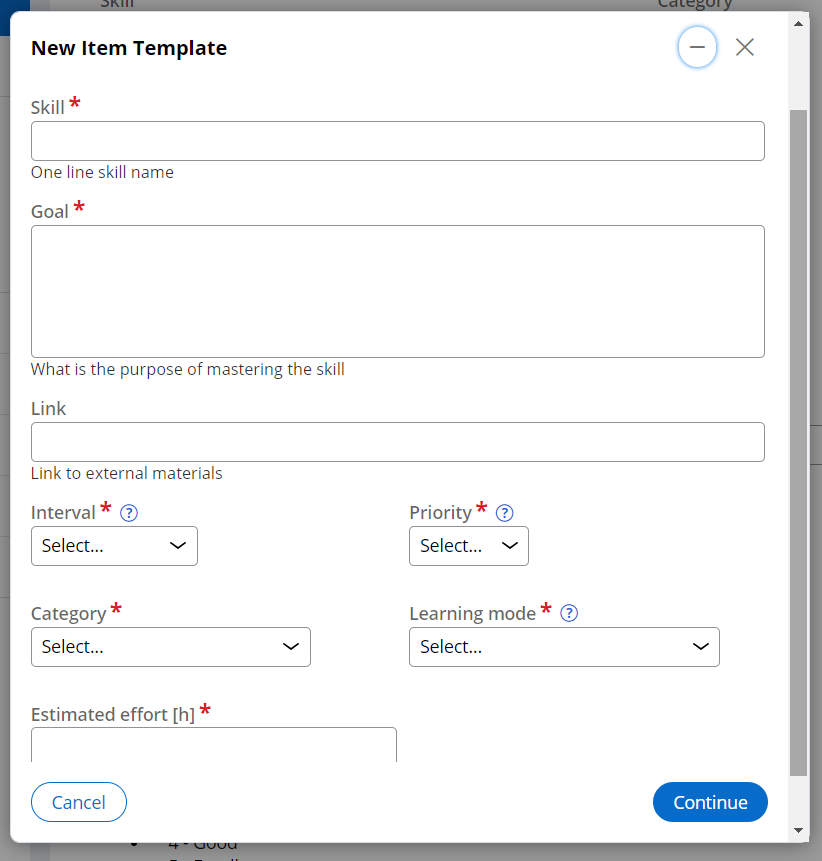The height and width of the screenshot is (861, 822).
Task: Open the Priority dropdown
Action: pyautogui.click(x=468, y=546)
